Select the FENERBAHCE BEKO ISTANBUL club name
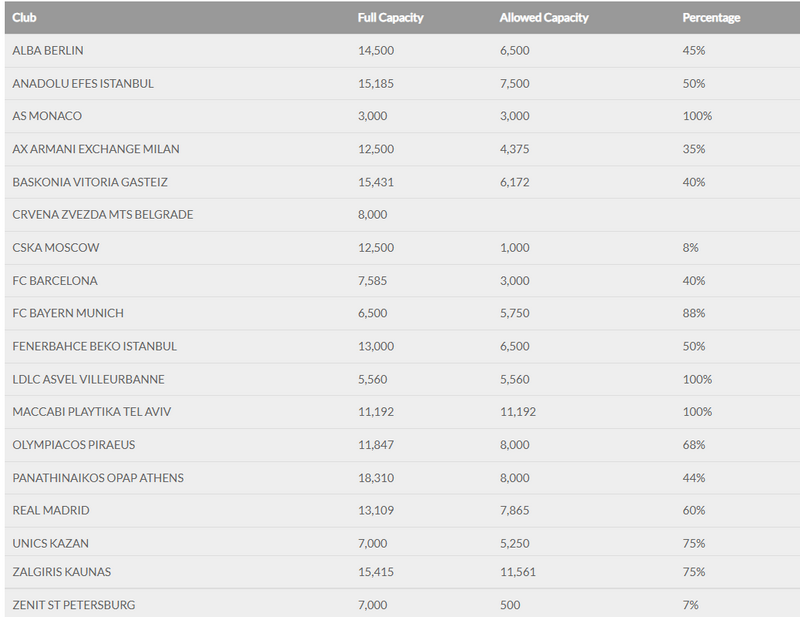 95,347
